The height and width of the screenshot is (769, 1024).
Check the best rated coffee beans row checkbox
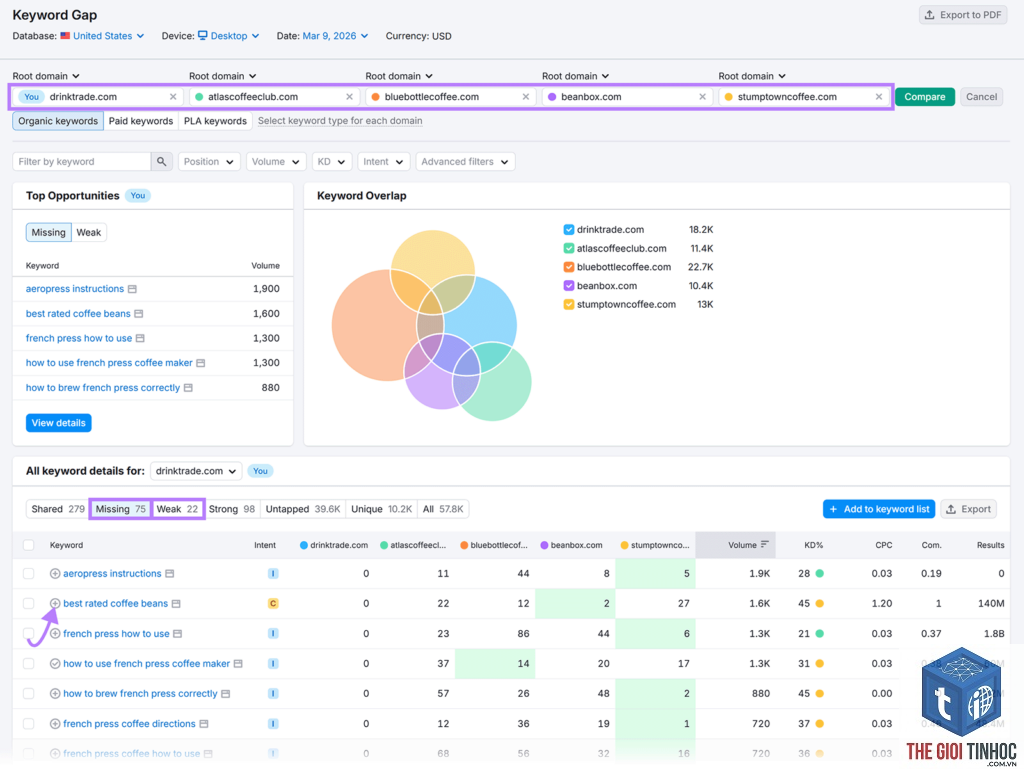point(29,604)
